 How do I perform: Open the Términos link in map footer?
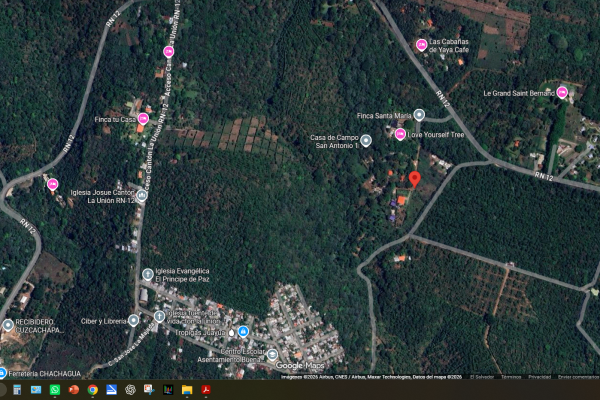(x=511, y=377)
